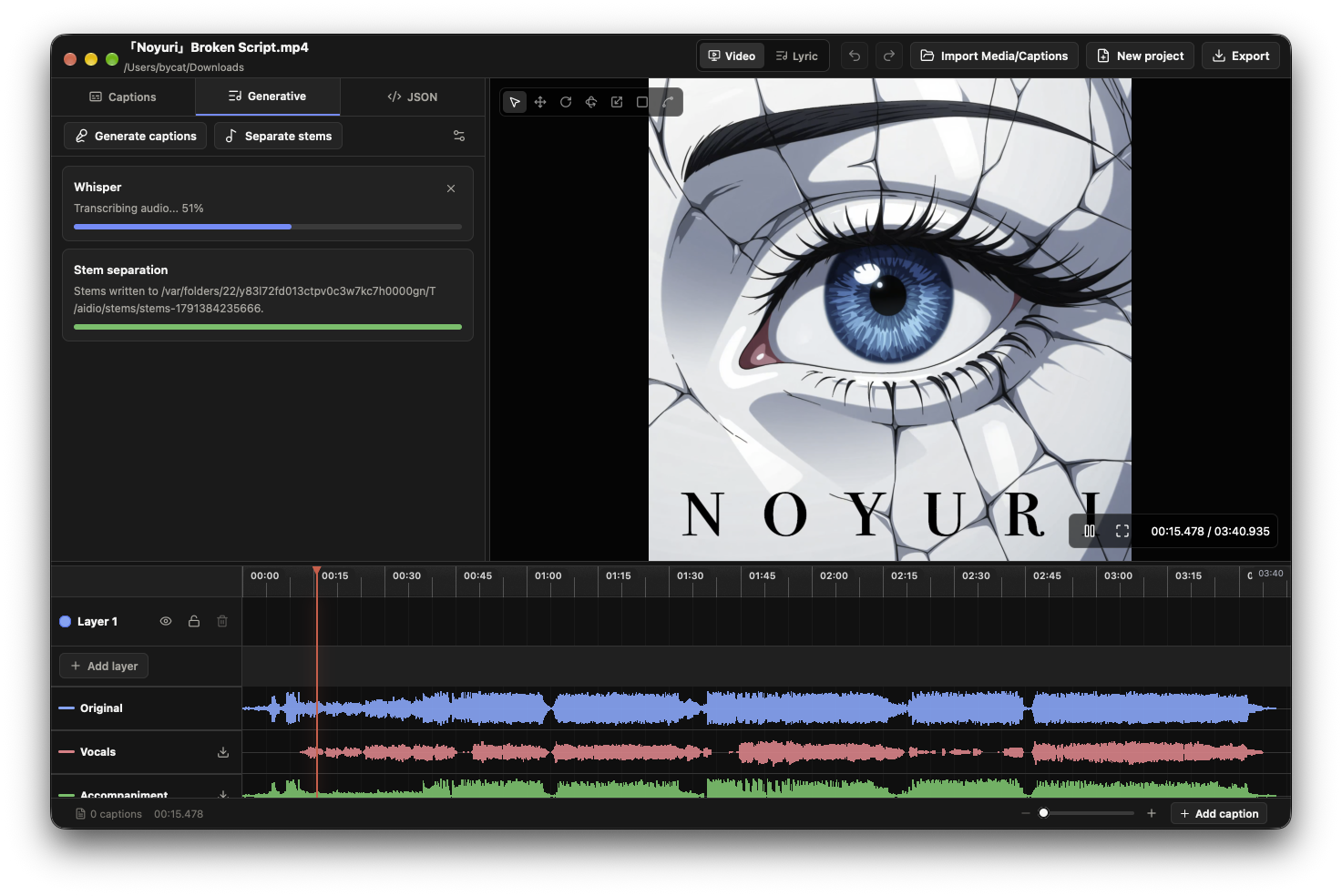Click the playback time readout 00:15.478 / 03:40.935
The image size is (1342, 896).
tap(1210, 531)
